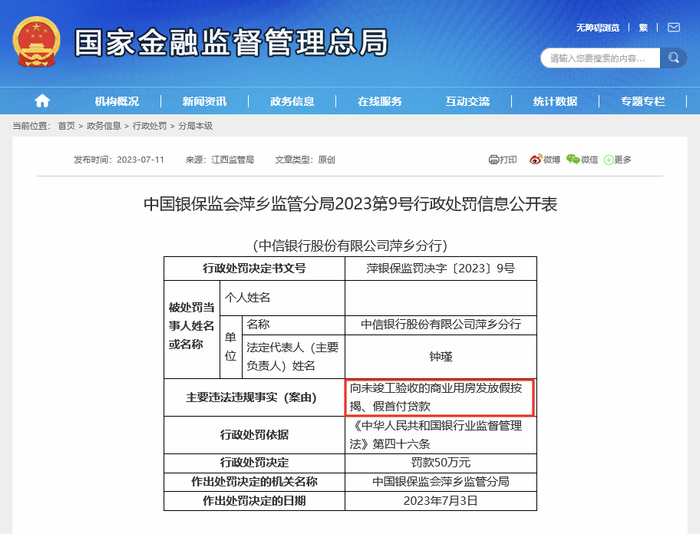Open the 专题专栏 menu
Image resolution: width=700 pixels, height=534 pixels.
[643, 101]
